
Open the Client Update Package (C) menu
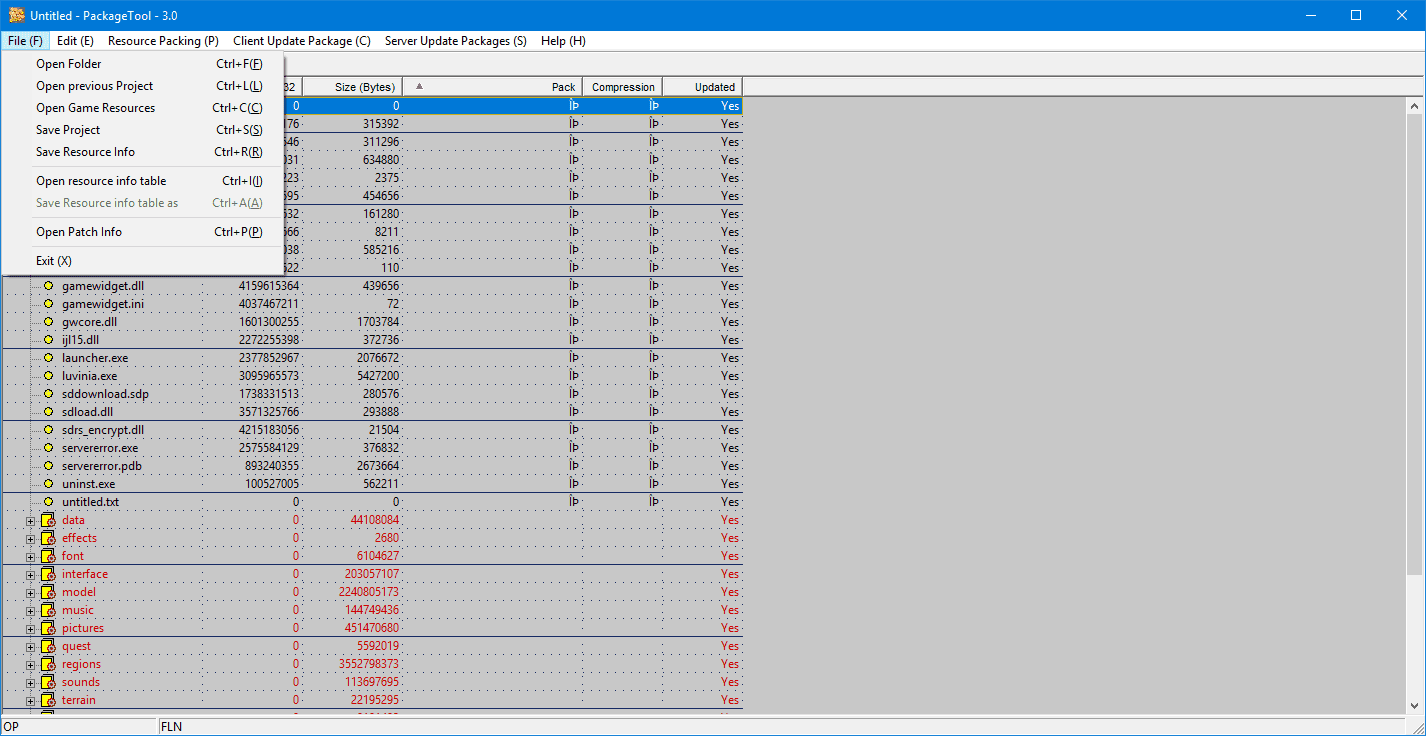click(x=302, y=41)
